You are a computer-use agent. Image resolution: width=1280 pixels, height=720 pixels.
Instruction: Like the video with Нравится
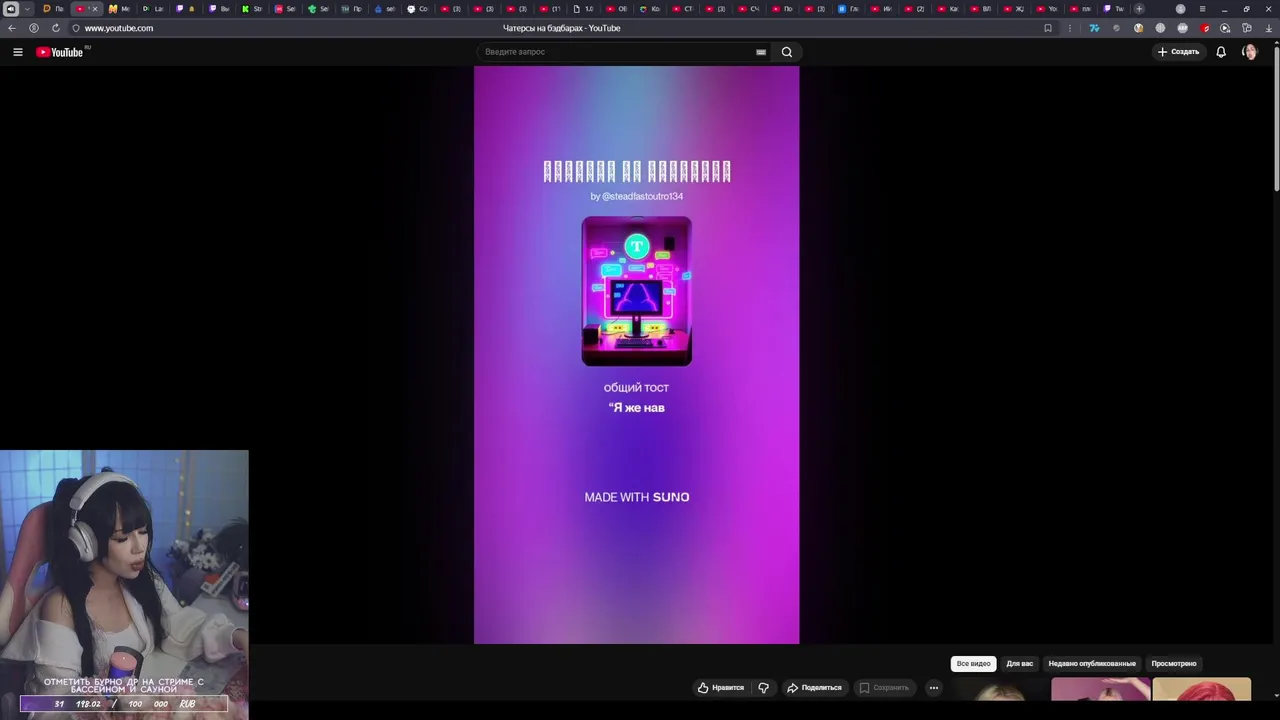click(x=721, y=688)
